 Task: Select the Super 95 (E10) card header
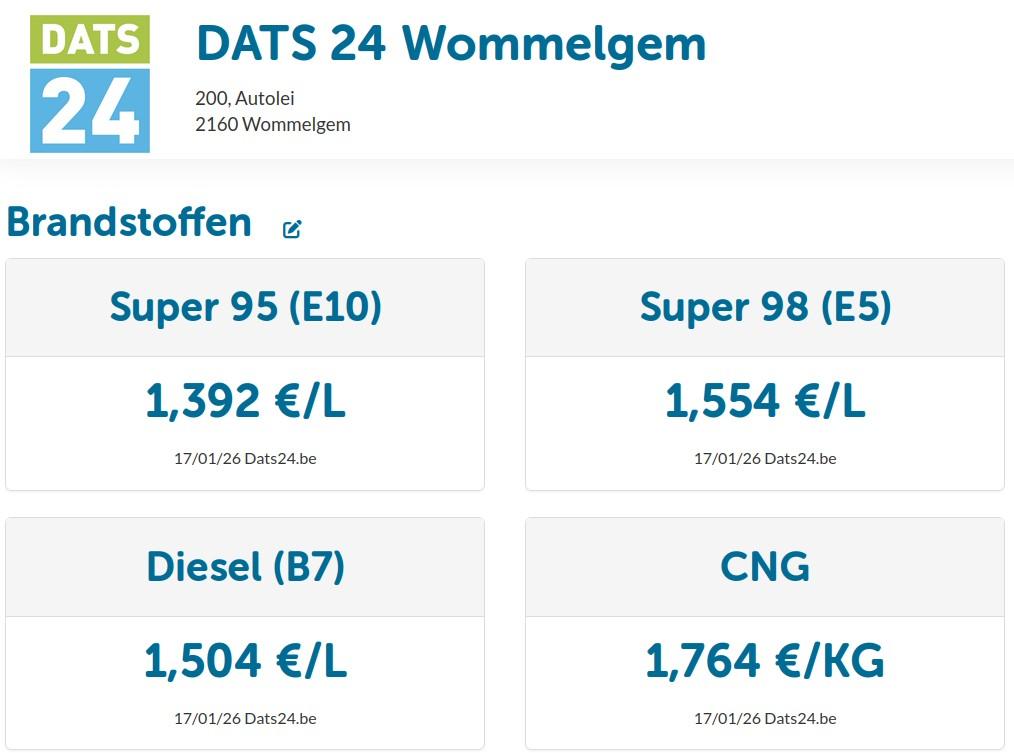(245, 307)
